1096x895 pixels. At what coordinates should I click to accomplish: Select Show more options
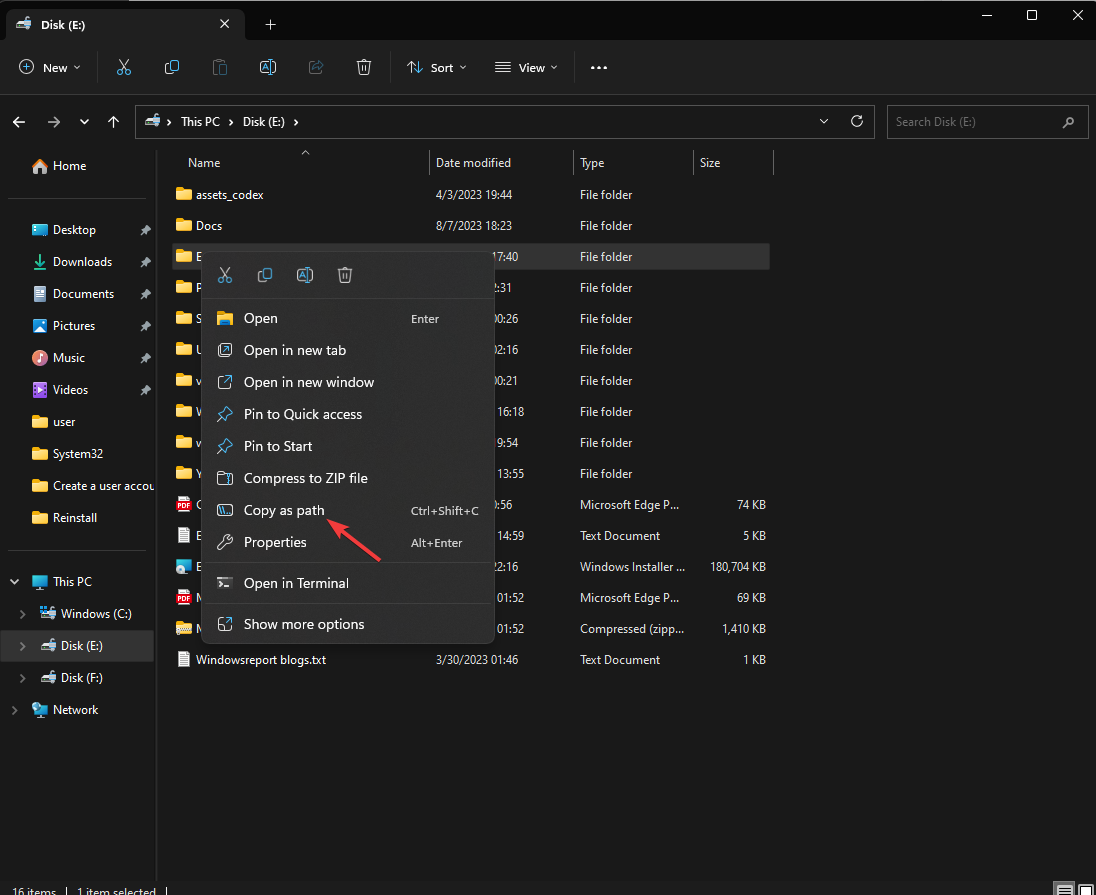pos(348,624)
